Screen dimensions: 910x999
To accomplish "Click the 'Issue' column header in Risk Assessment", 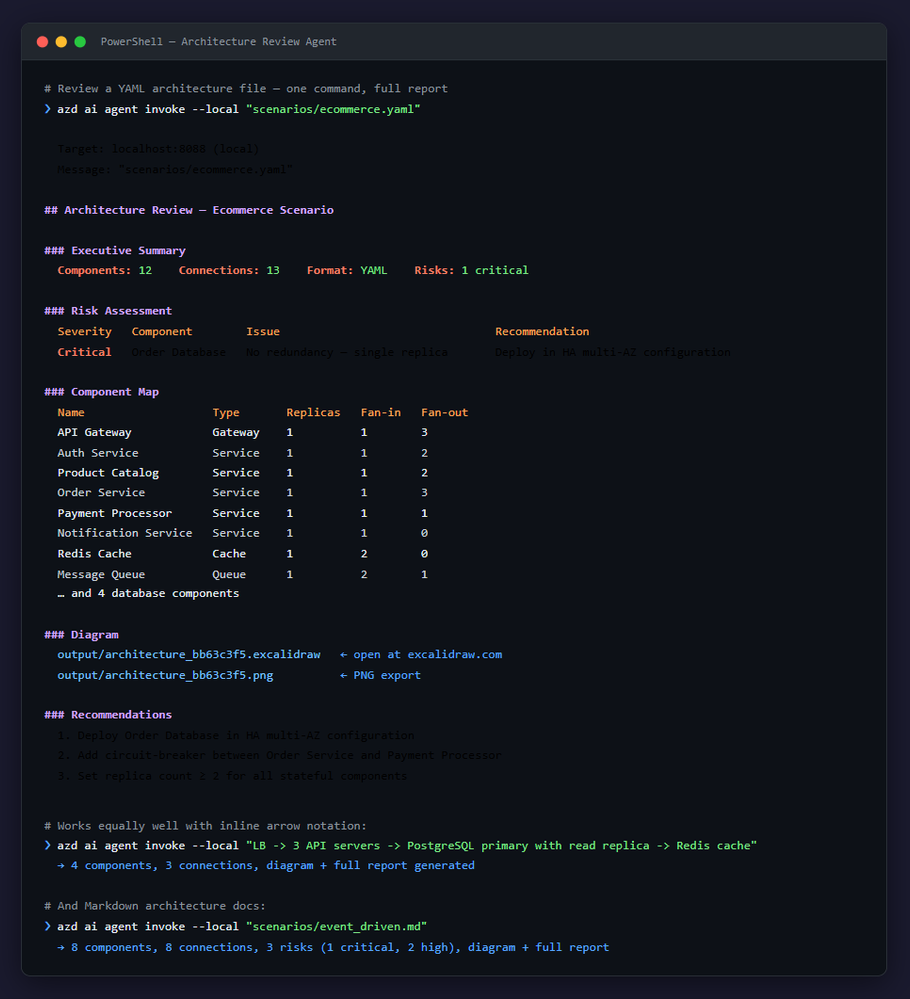I will pyautogui.click(x=263, y=331).
